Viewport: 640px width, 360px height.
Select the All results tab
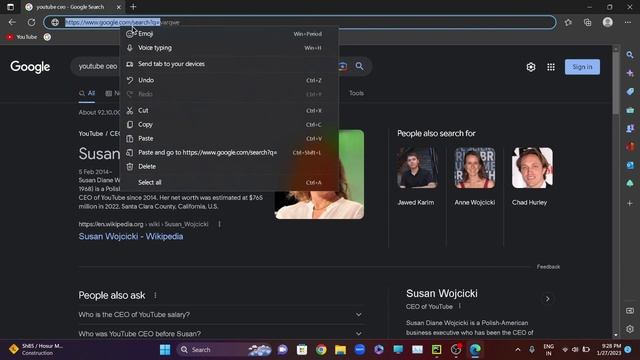[87, 93]
